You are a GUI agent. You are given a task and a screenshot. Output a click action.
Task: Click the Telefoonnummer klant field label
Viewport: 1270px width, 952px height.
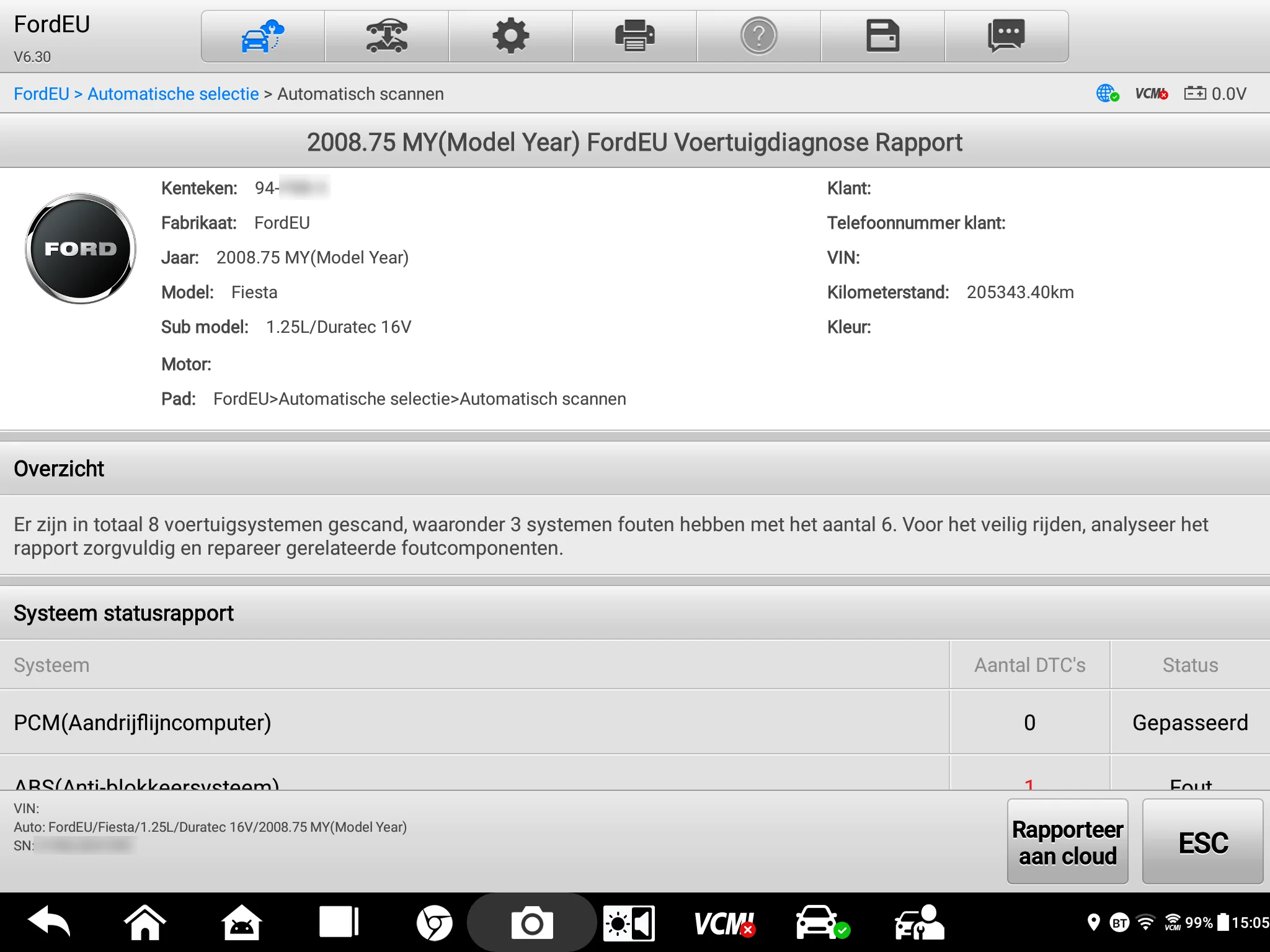tap(916, 223)
